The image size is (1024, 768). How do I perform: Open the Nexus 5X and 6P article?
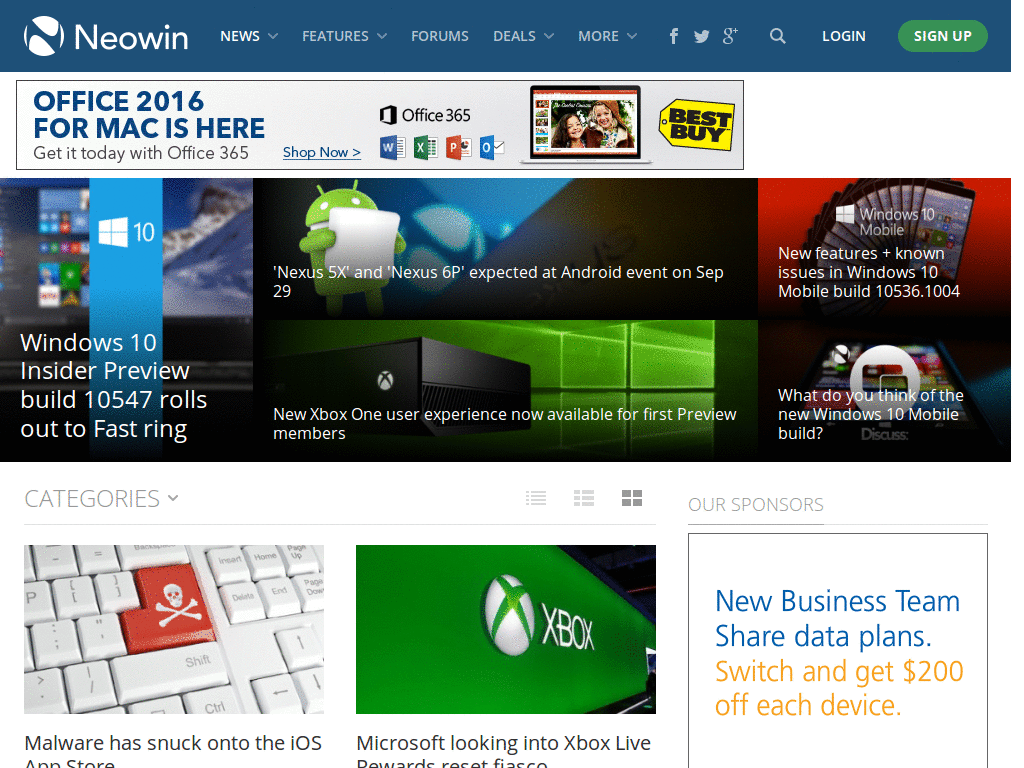pos(505,249)
